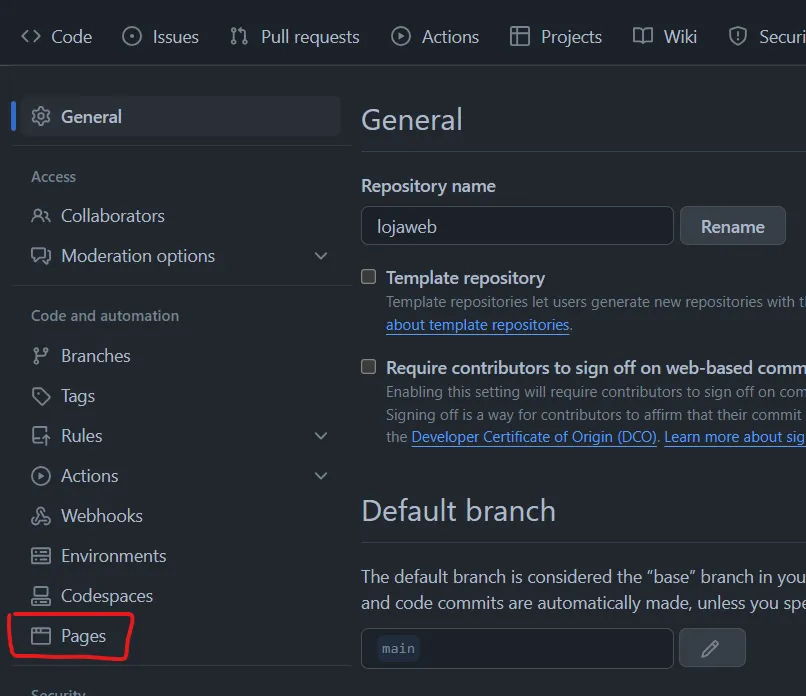Open the Projects tab label
The width and height of the screenshot is (806, 696).
coord(571,36)
